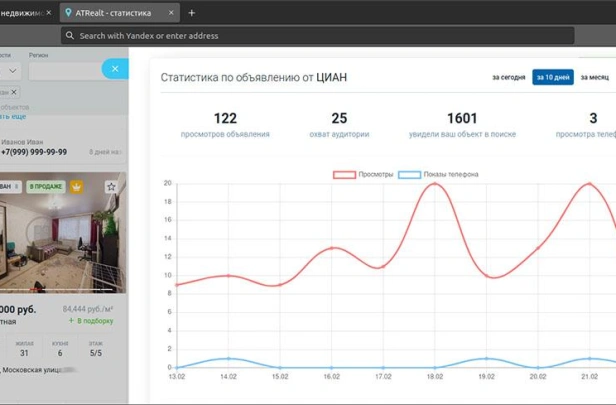Expand the 'ещё' show more link
The width and height of the screenshot is (616, 405).
pos(14,116)
